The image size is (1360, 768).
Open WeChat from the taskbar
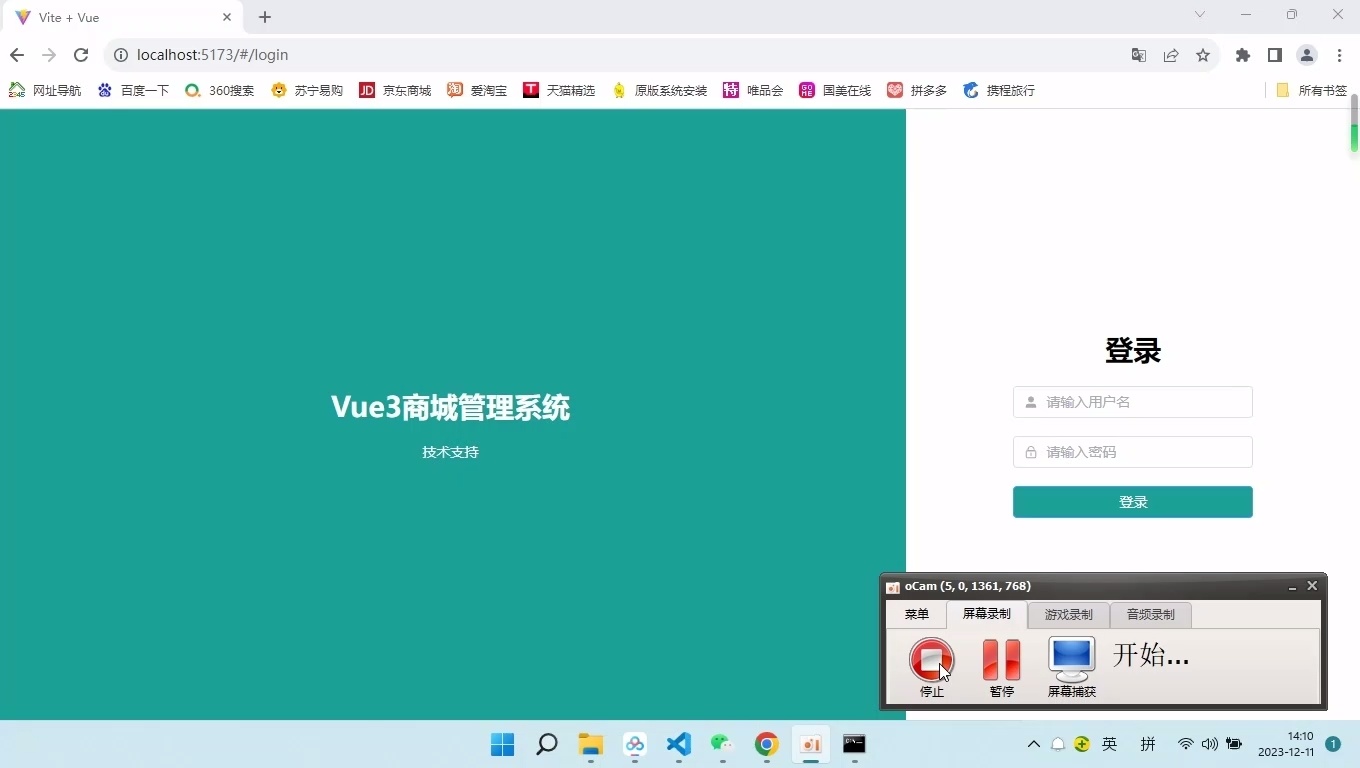pyautogui.click(x=721, y=745)
